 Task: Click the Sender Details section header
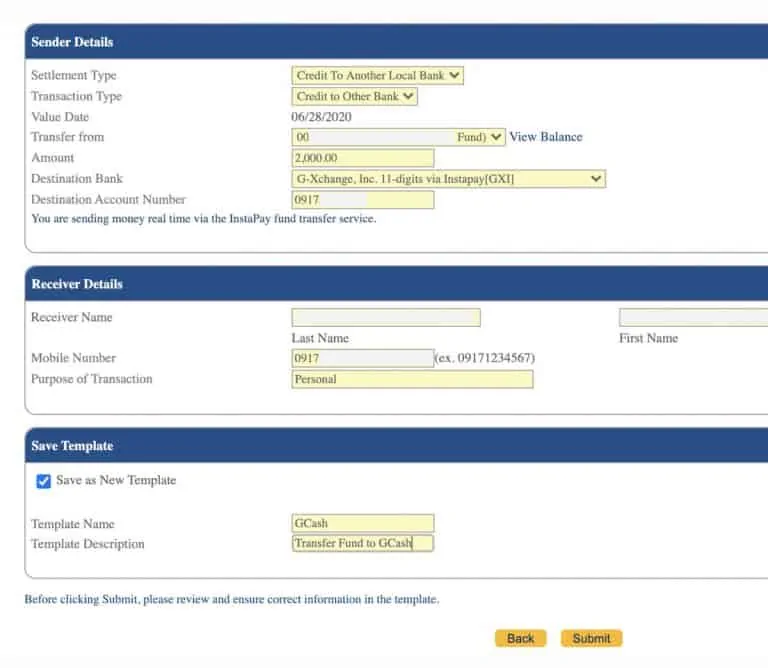pos(72,42)
